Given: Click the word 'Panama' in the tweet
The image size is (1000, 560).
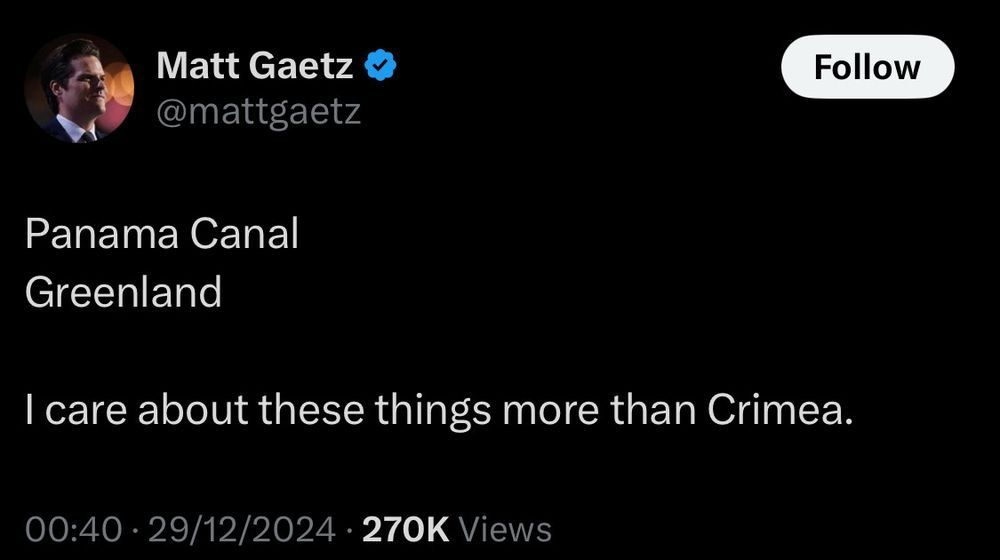Looking at the screenshot, I should click(x=102, y=233).
